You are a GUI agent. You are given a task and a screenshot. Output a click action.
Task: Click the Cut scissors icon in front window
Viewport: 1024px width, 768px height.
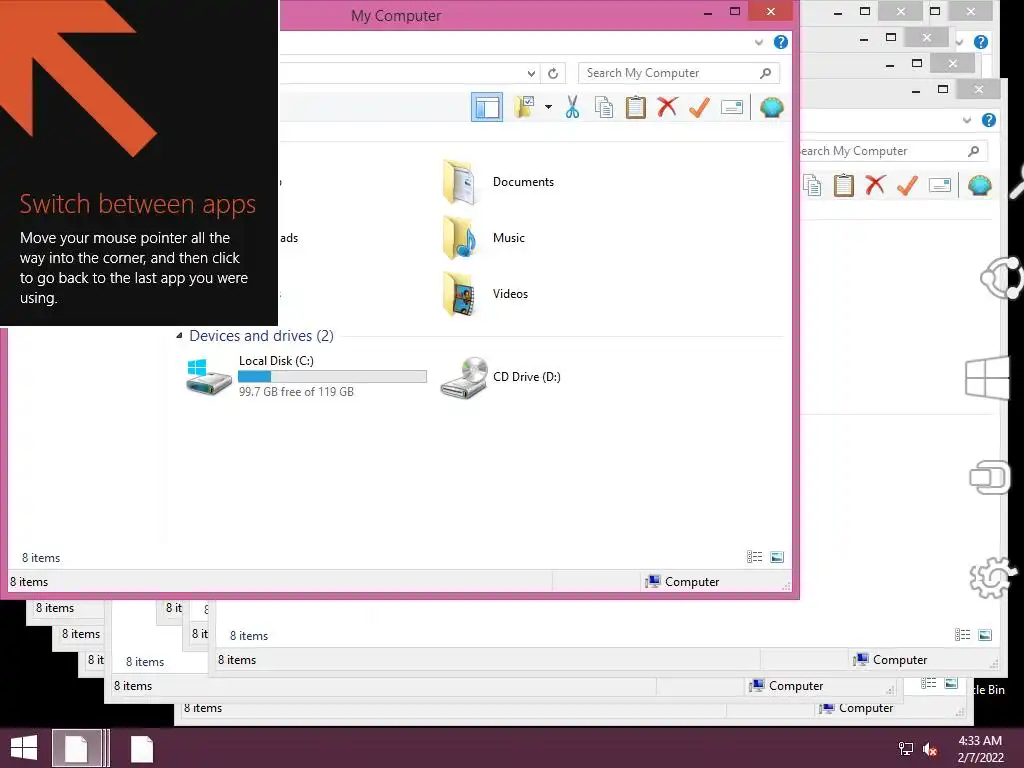point(572,107)
